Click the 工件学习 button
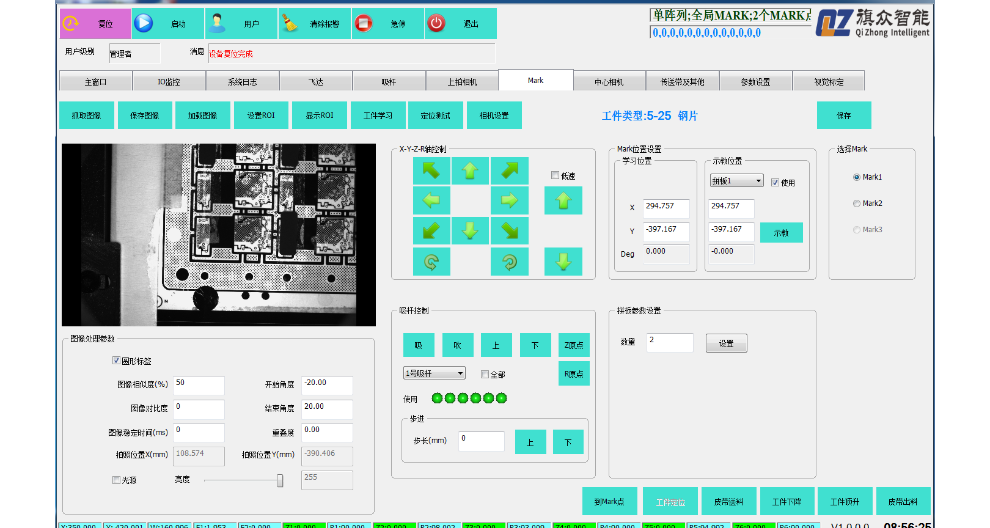Viewport: 990px width, 528px height. (x=378, y=116)
